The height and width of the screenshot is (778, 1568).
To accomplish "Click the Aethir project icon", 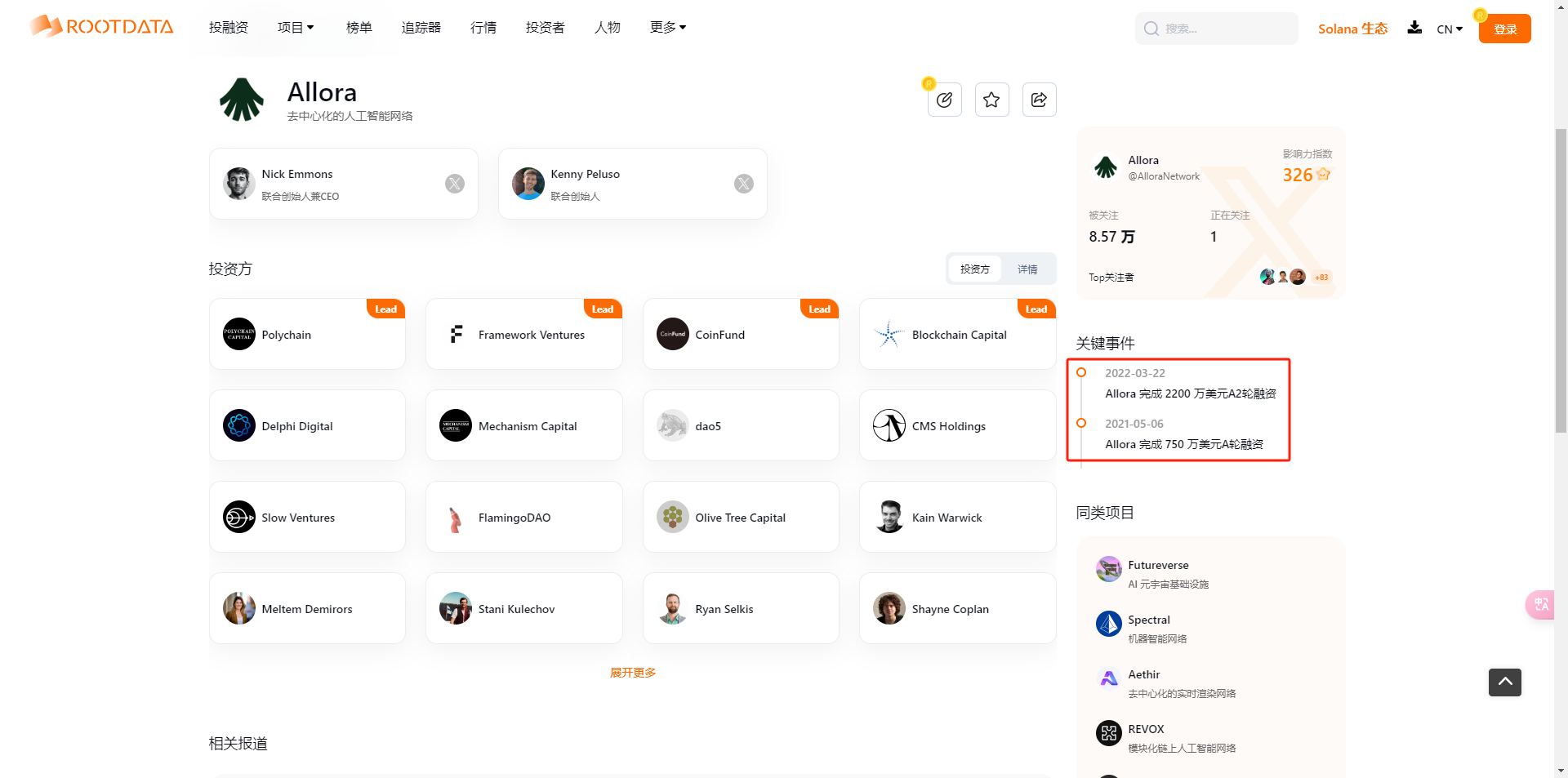I will click(1109, 678).
